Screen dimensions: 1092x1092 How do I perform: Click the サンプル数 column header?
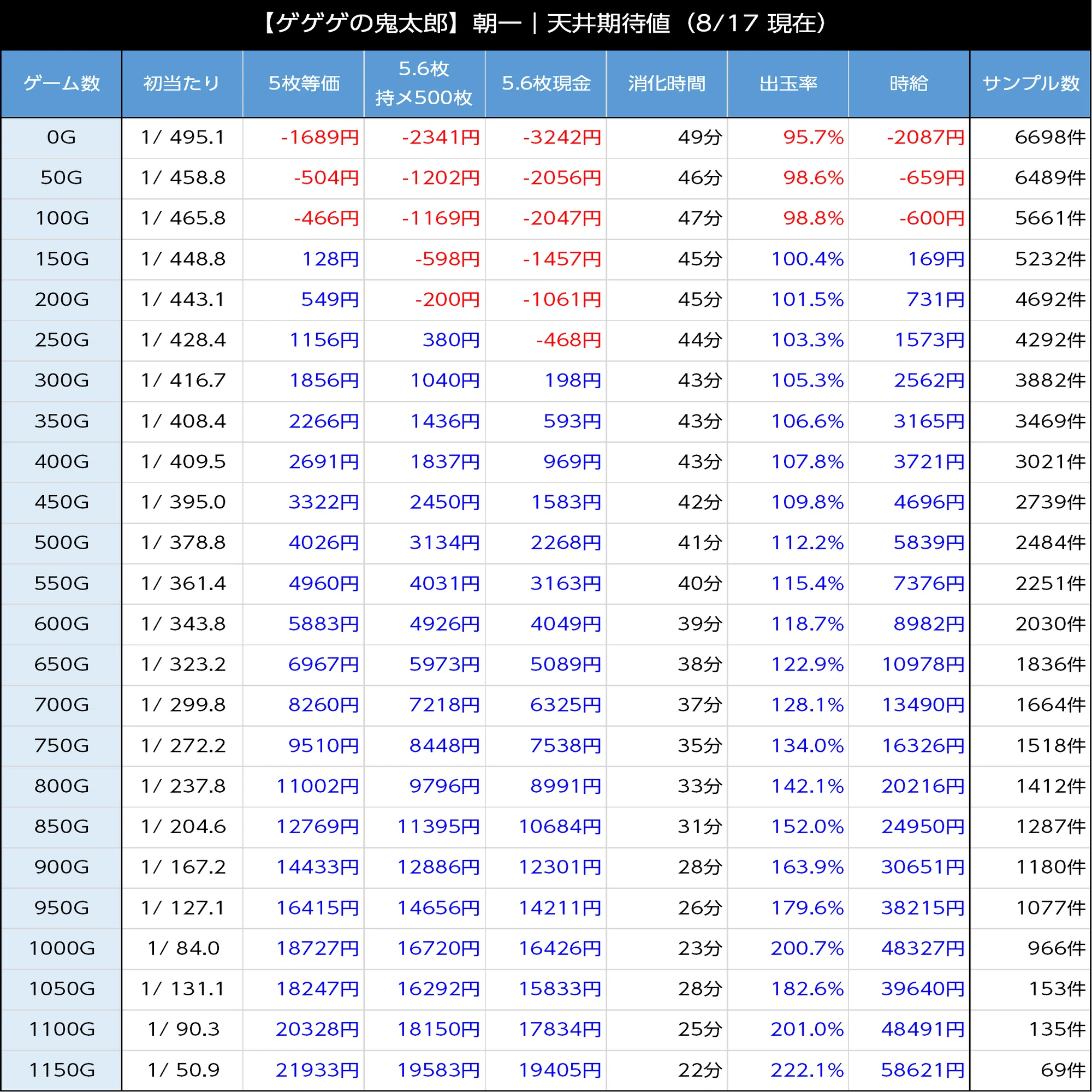(1031, 84)
